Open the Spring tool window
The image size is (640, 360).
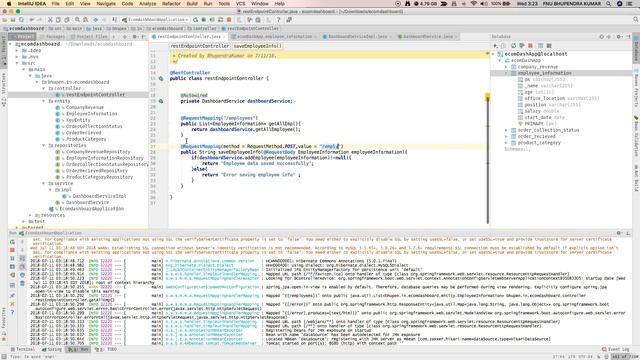[x=52, y=349]
